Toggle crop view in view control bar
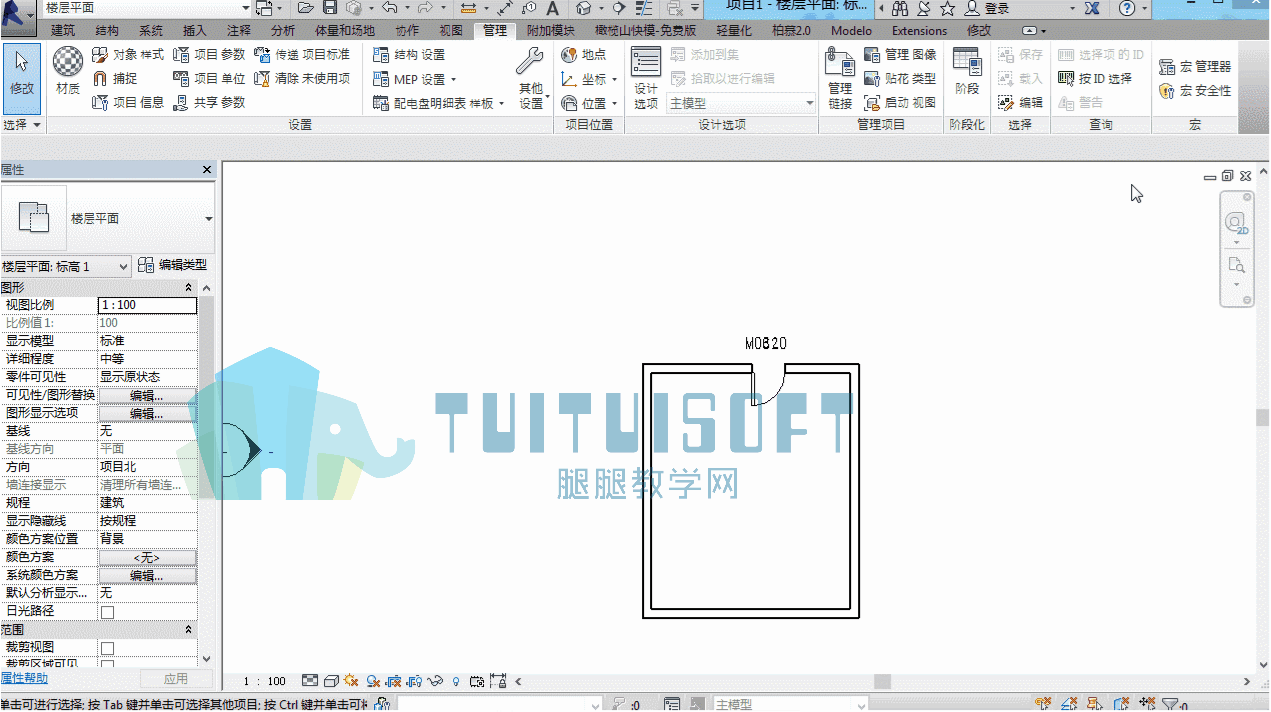The height and width of the screenshot is (712, 1271). [x=395, y=681]
